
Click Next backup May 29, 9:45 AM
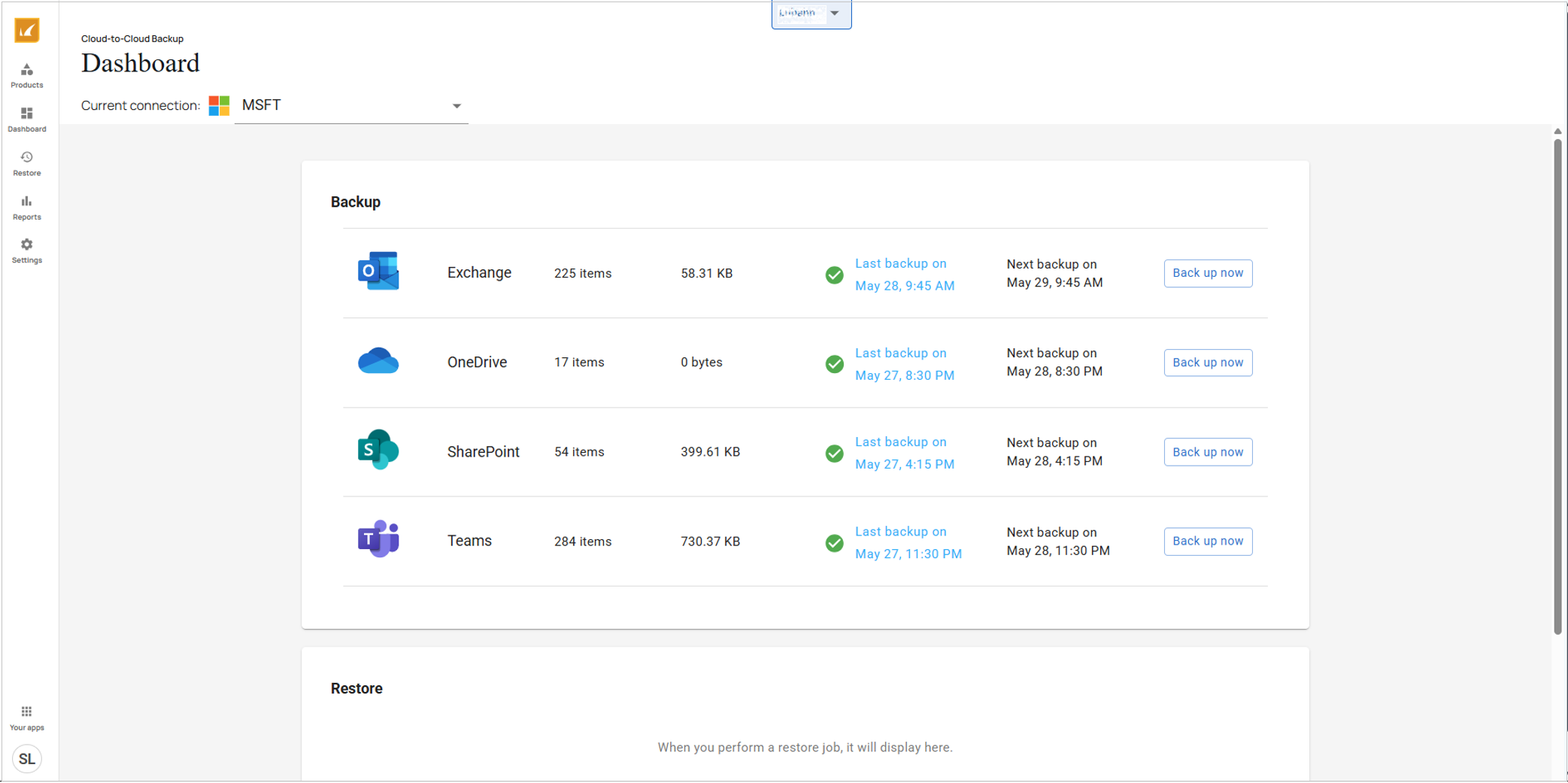point(1054,273)
